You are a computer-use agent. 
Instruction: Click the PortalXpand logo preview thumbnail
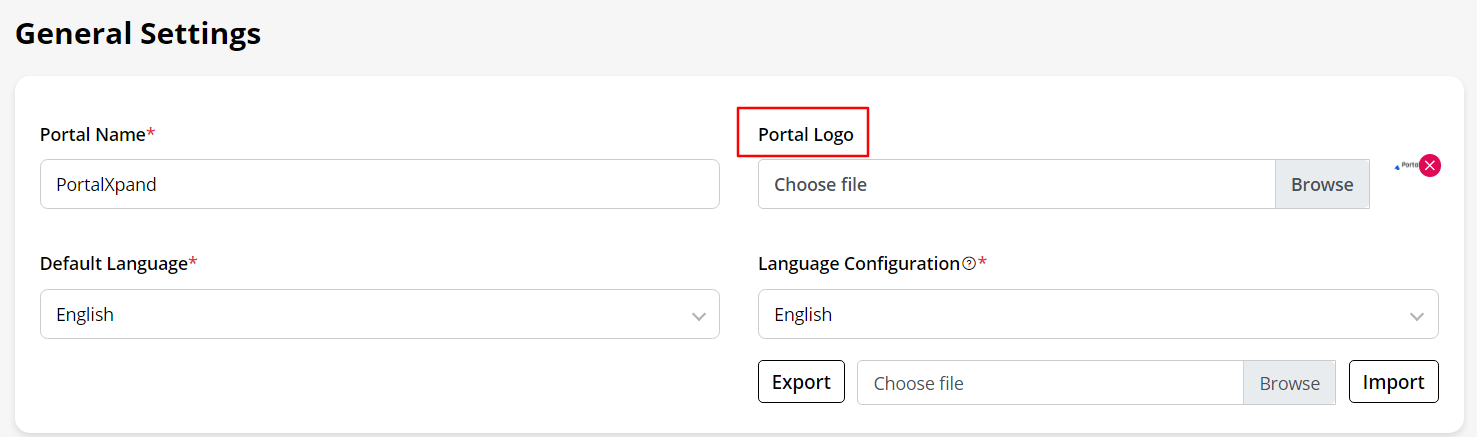point(1406,166)
